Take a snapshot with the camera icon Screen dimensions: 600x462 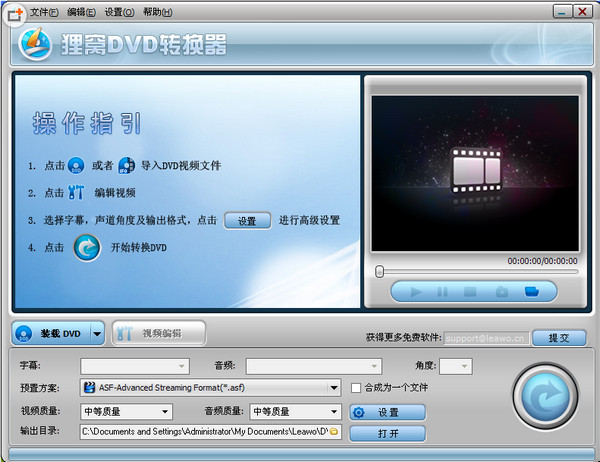[502, 292]
